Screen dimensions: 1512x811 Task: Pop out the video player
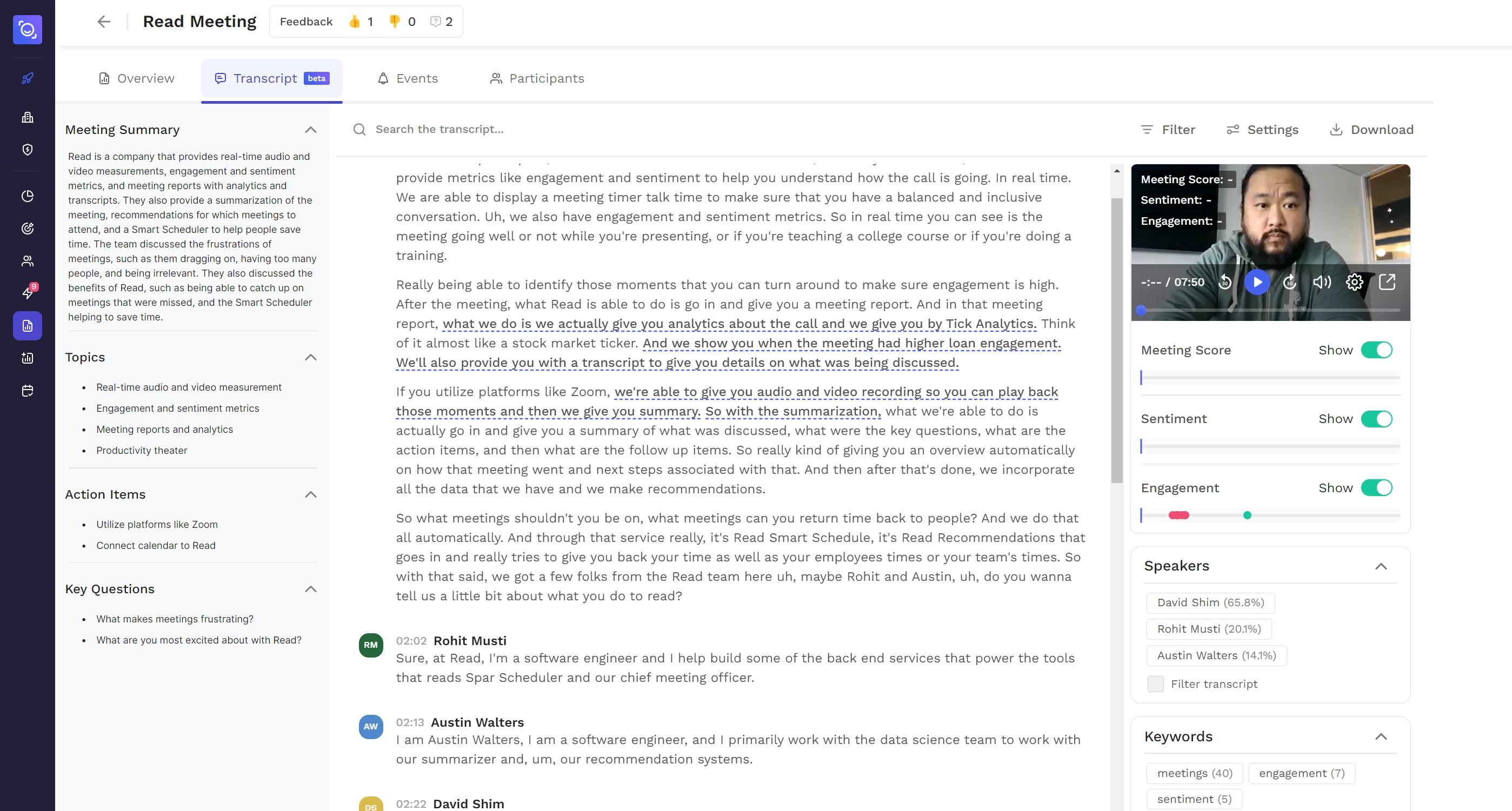pos(1387,282)
